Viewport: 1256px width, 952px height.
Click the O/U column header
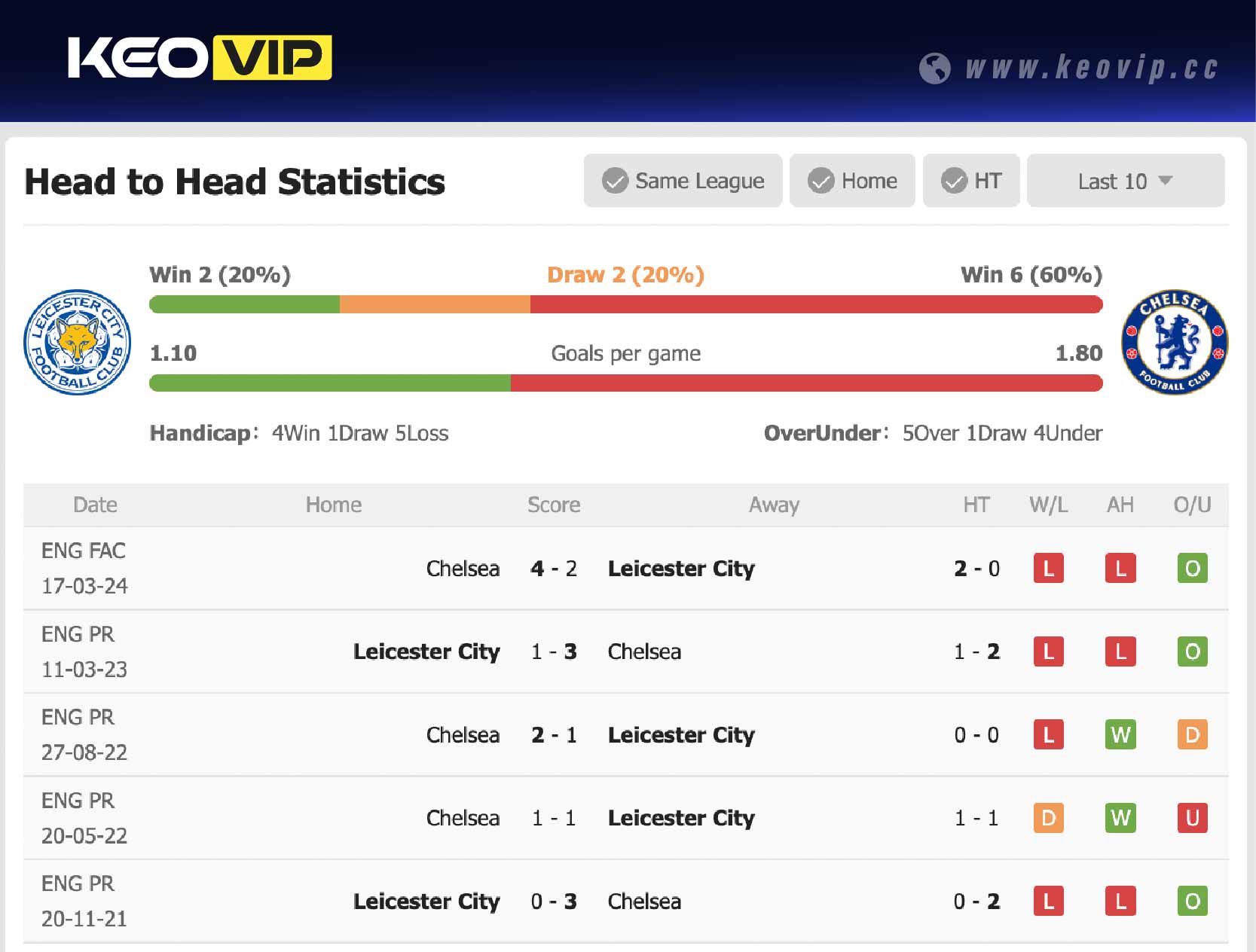1192,505
